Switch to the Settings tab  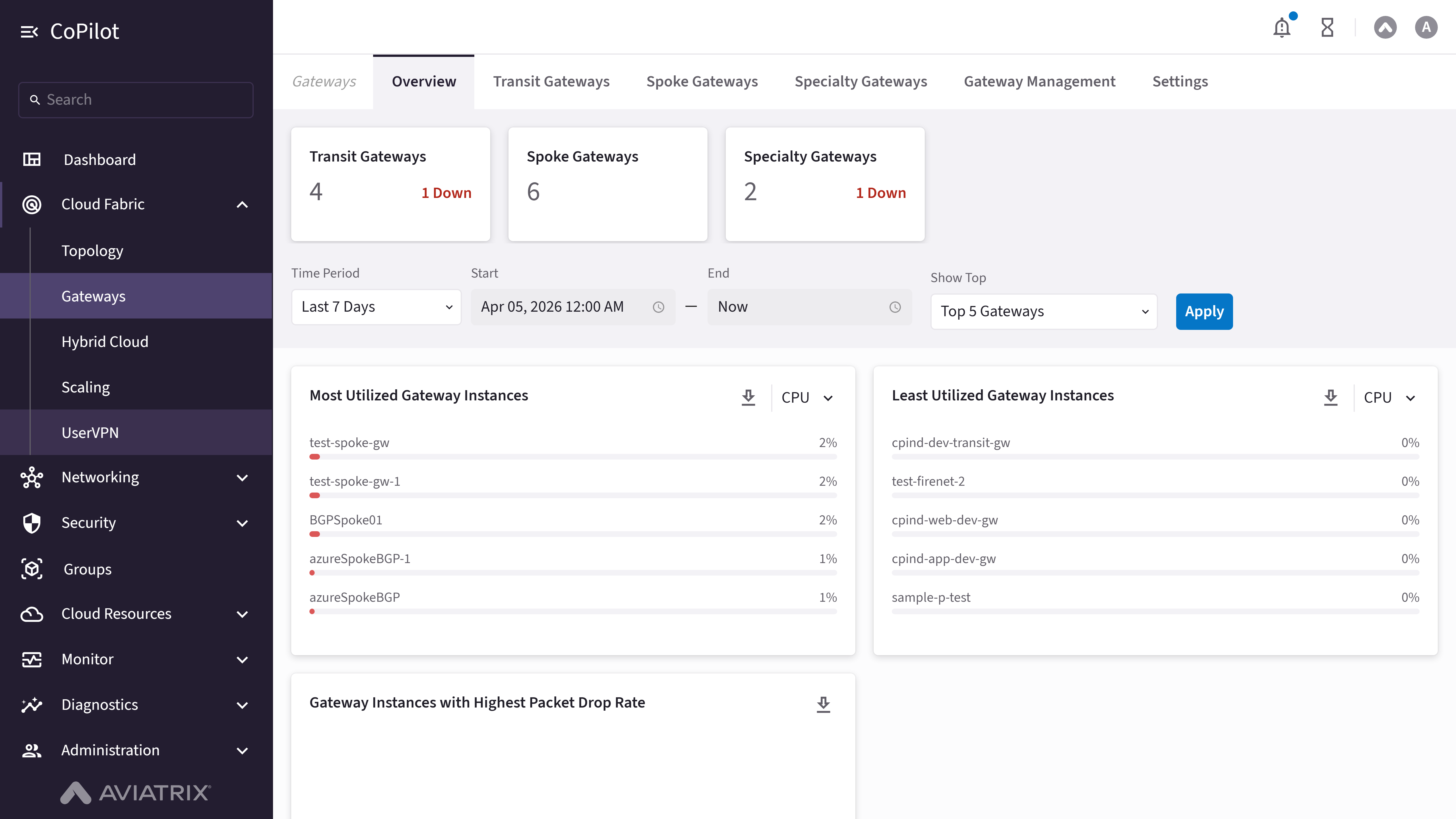tap(1180, 81)
